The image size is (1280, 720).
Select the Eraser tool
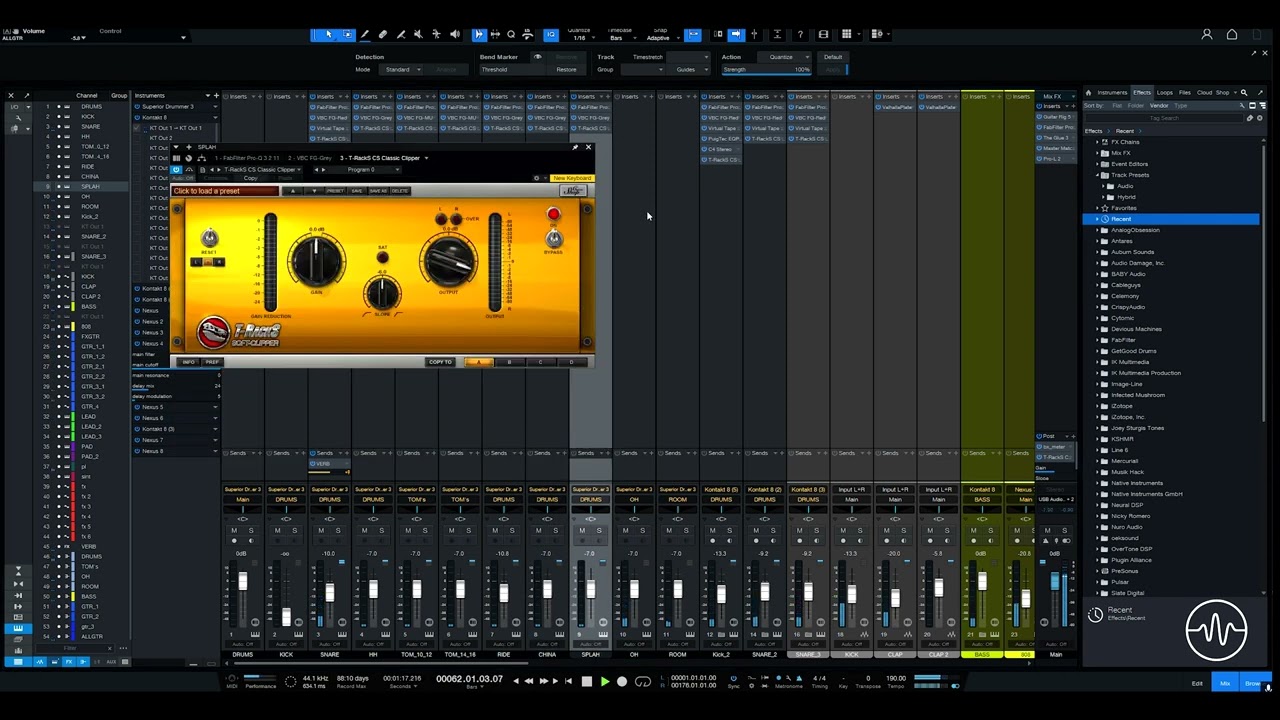tap(383, 35)
